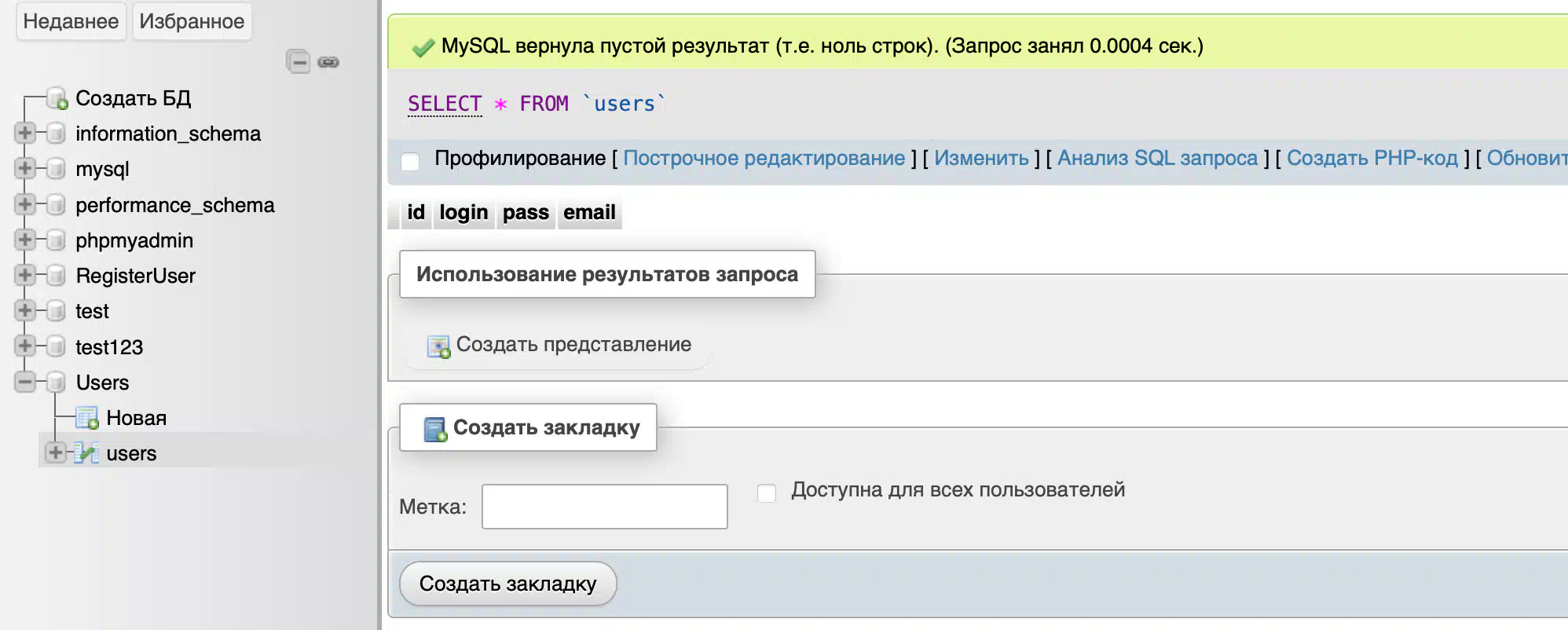Click the Создать представление view icon
This screenshot has height=630, width=1568.
coord(438,346)
